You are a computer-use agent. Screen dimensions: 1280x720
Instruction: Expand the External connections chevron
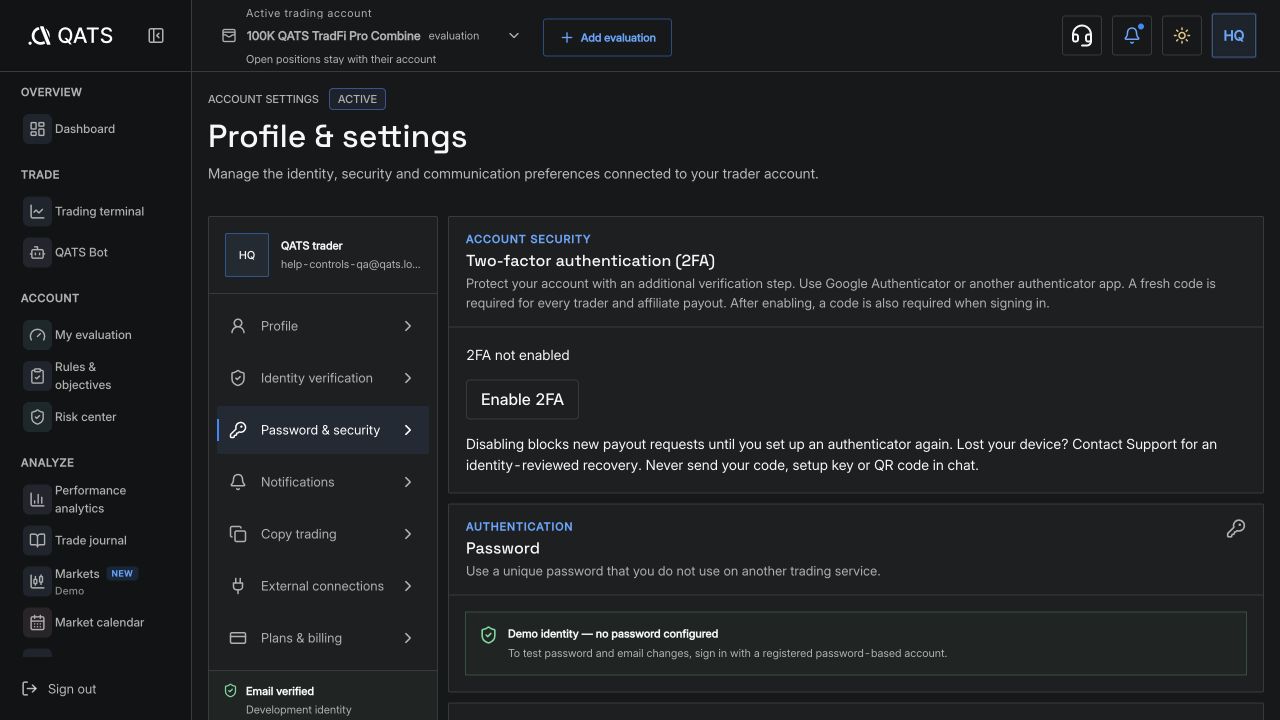click(x=408, y=586)
